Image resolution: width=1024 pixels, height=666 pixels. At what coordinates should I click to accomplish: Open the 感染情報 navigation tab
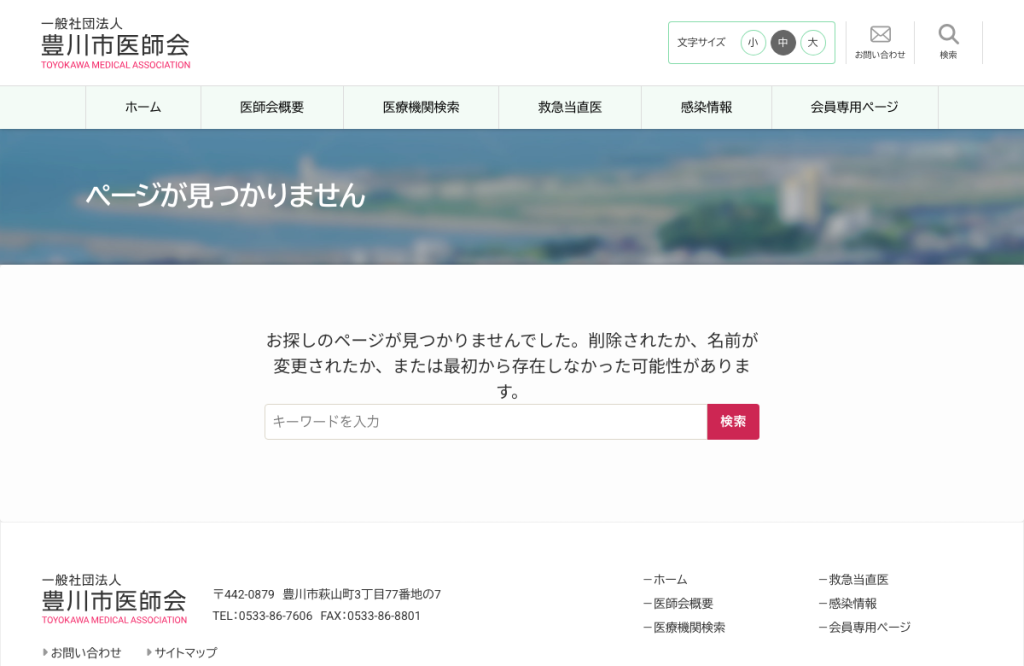(x=707, y=107)
